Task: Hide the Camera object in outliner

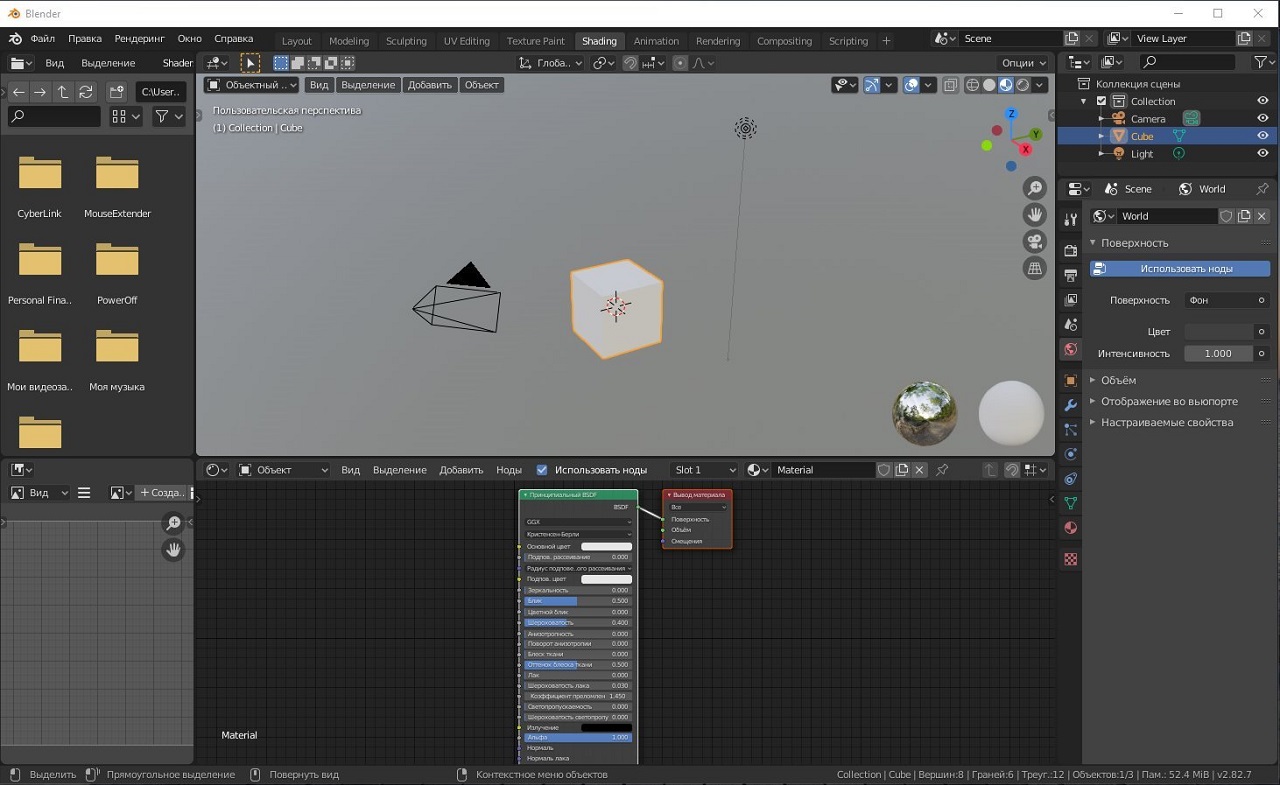Action: (x=1263, y=118)
